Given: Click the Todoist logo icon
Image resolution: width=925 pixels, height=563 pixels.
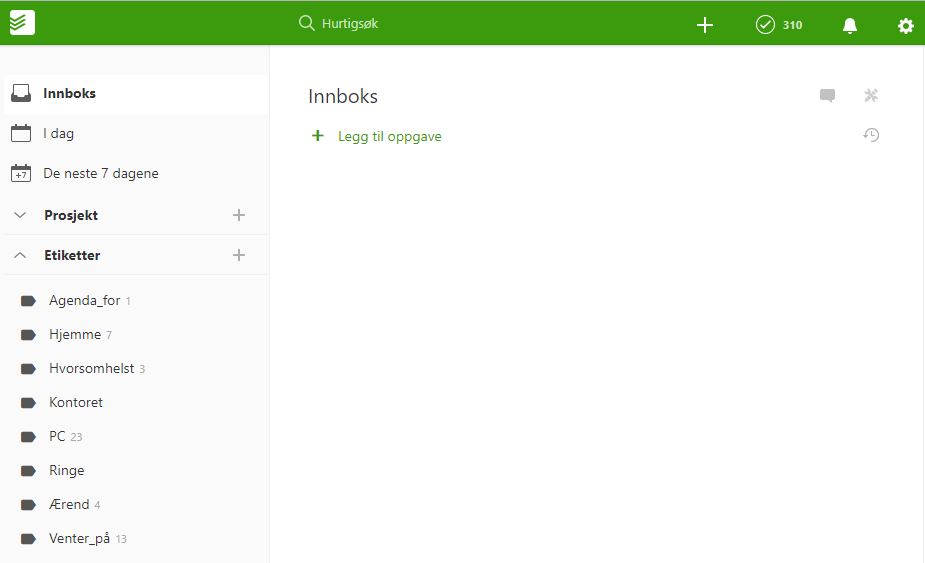Looking at the screenshot, I should (22, 23).
